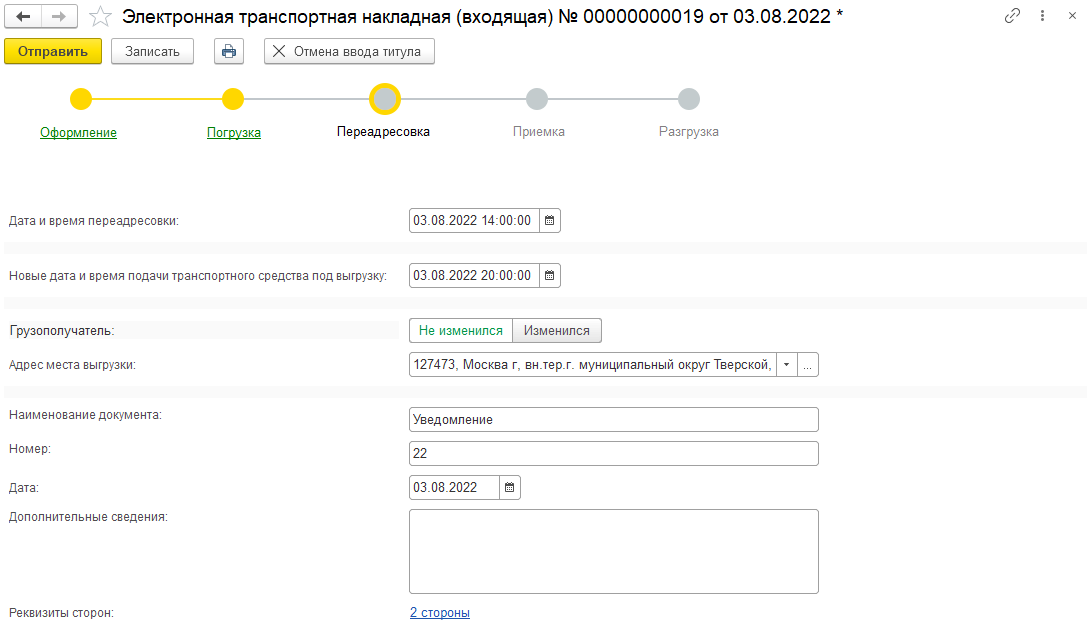Image resolution: width=1087 pixels, height=635 pixels.
Task: Click the Приемка gray progress circle
Action: (537, 99)
